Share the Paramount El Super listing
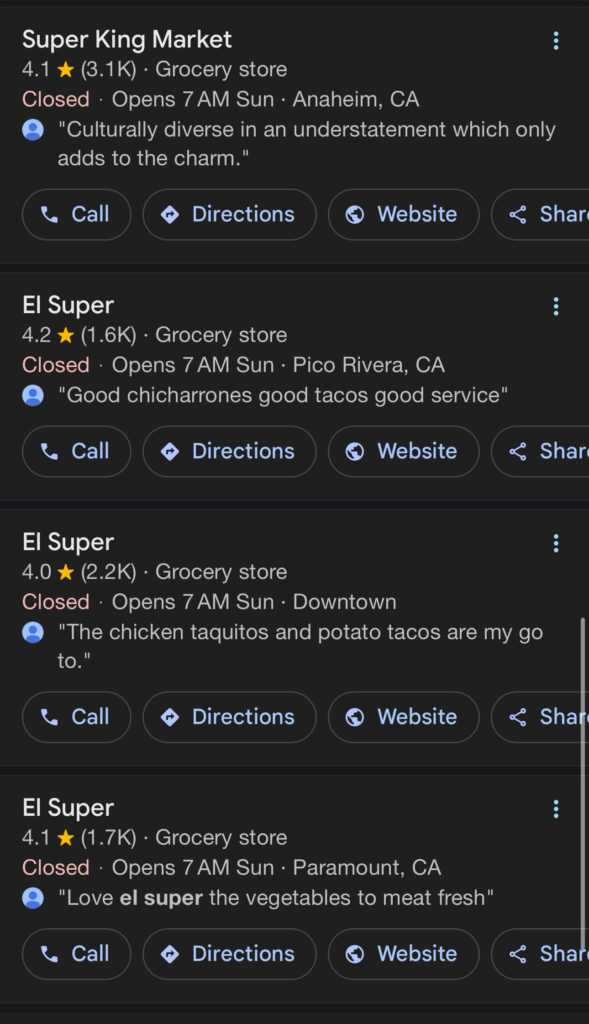The width and height of the screenshot is (589, 1024). coord(541,954)
